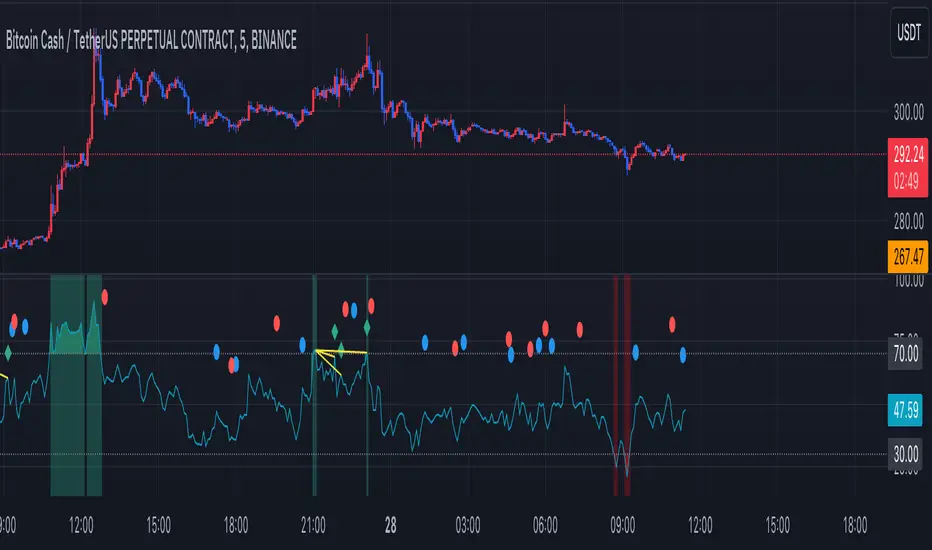Click the red 292.24 current price label
Image resolution: width=932 pixels, height=550 pixels.
(908, 154)
